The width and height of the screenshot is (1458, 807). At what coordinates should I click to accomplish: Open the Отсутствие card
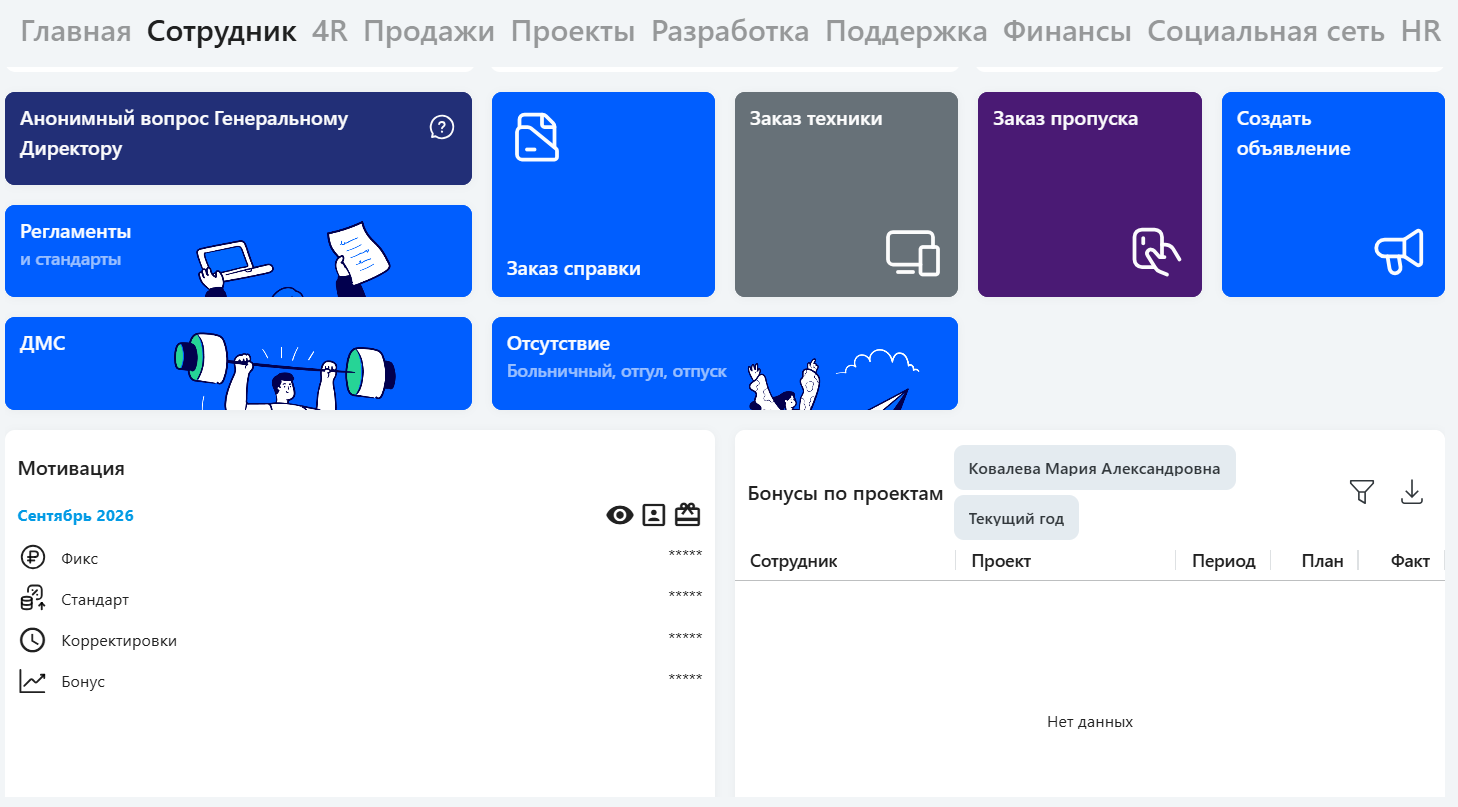[x=725, y=363]
